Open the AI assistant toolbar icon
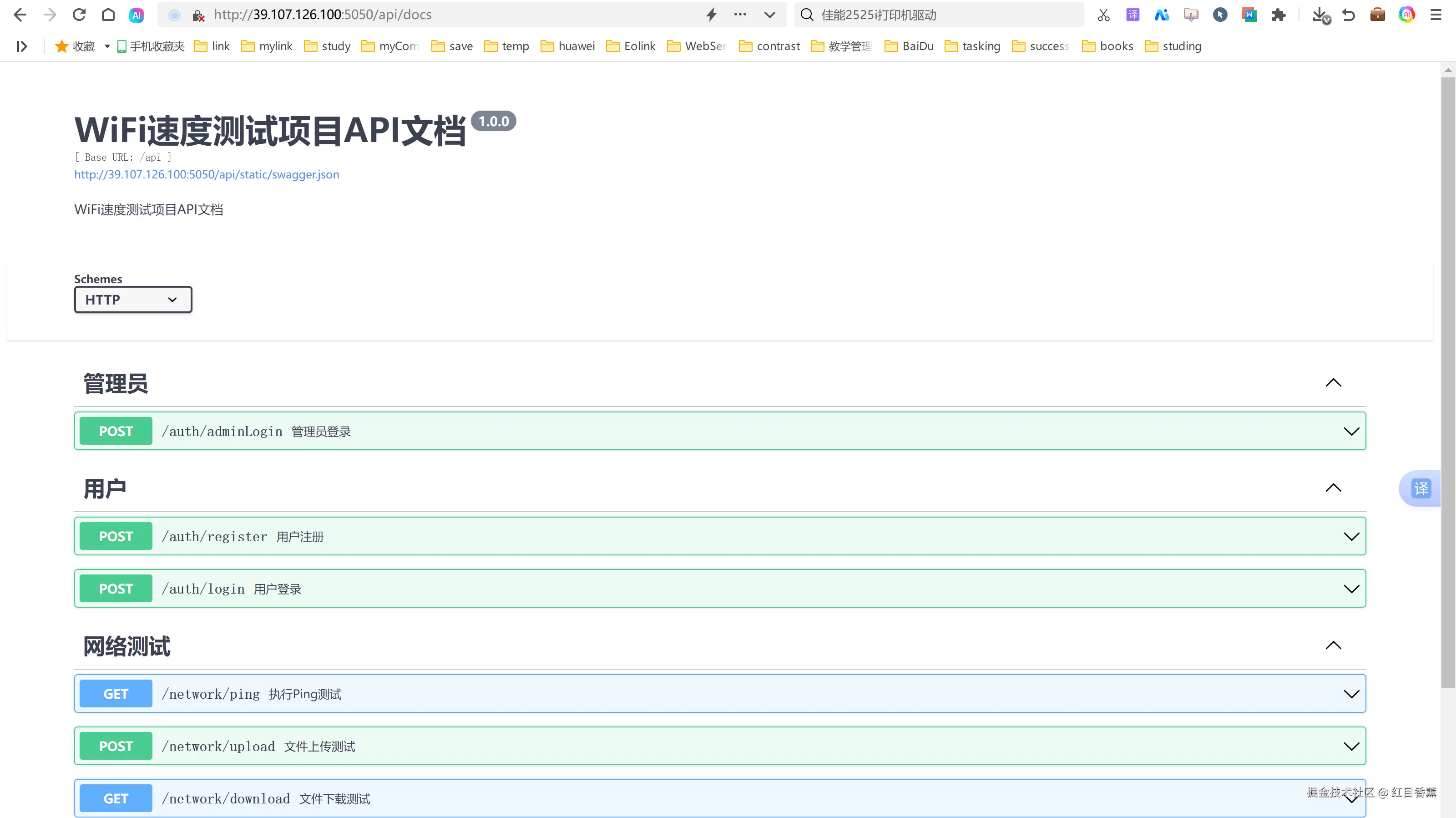The height and width of the screenshot is (818, 1456). (136, 15)
